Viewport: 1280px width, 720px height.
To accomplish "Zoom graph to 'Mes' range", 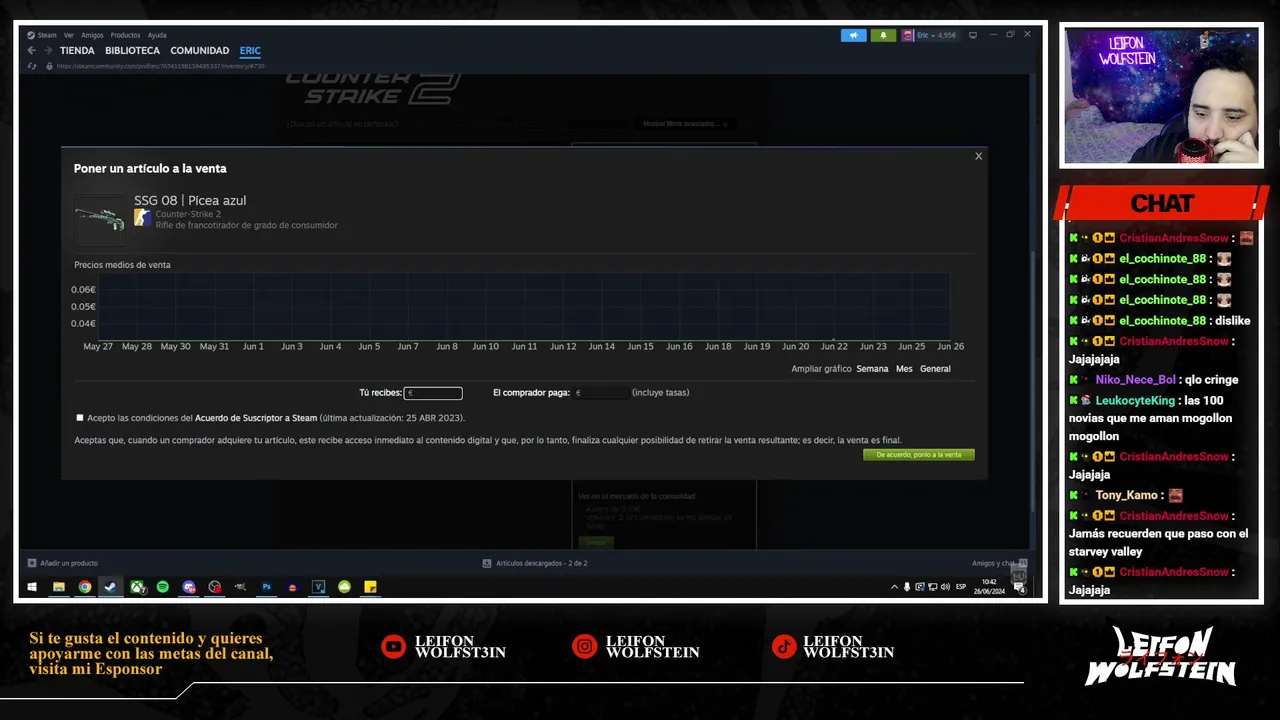I will (904, 369).
